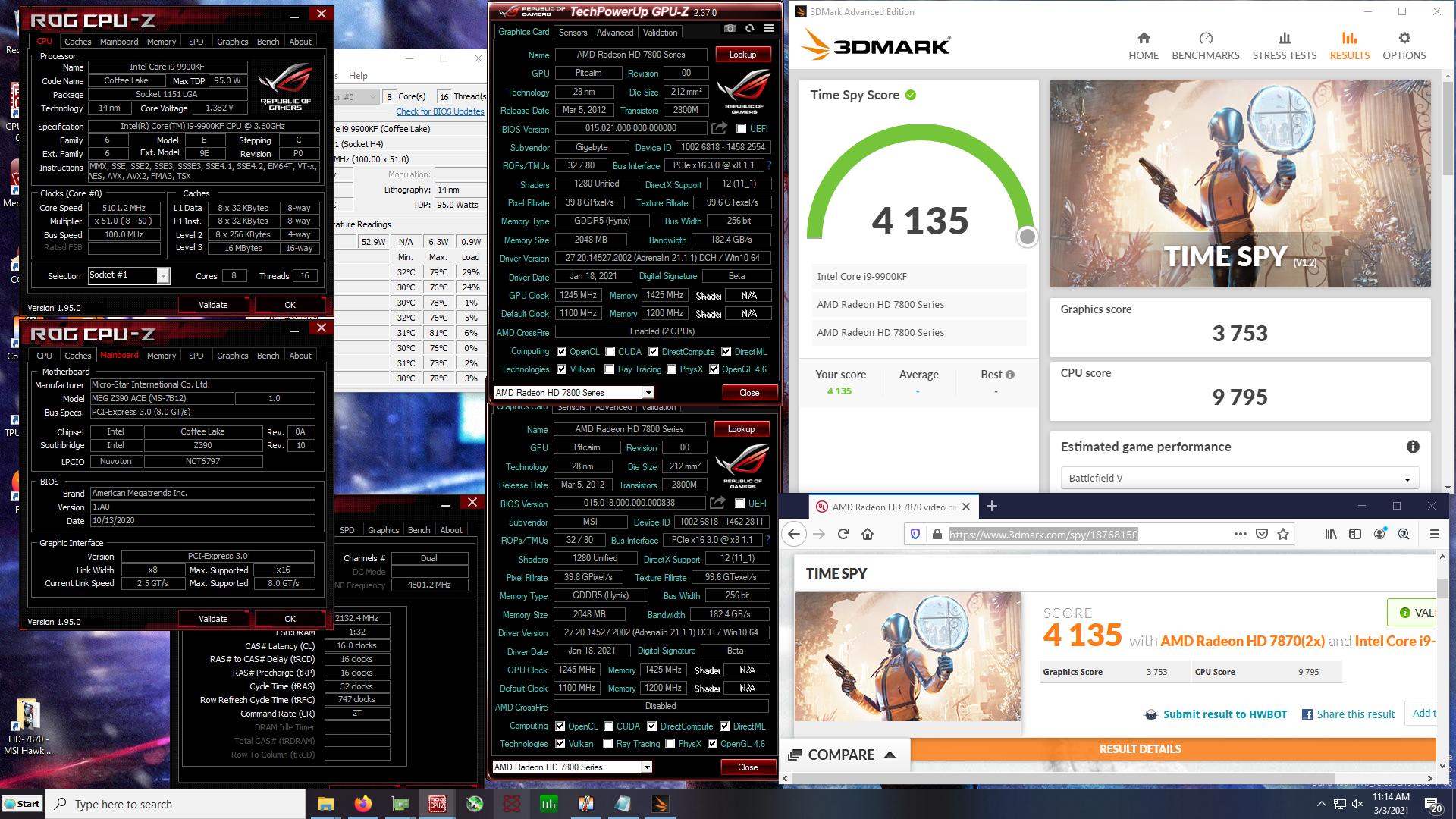Viewport: 1456px width, 819px height.
Task: Open File Explorer from the taskbar
Action: pyautogui.click(x=326, y=804)
